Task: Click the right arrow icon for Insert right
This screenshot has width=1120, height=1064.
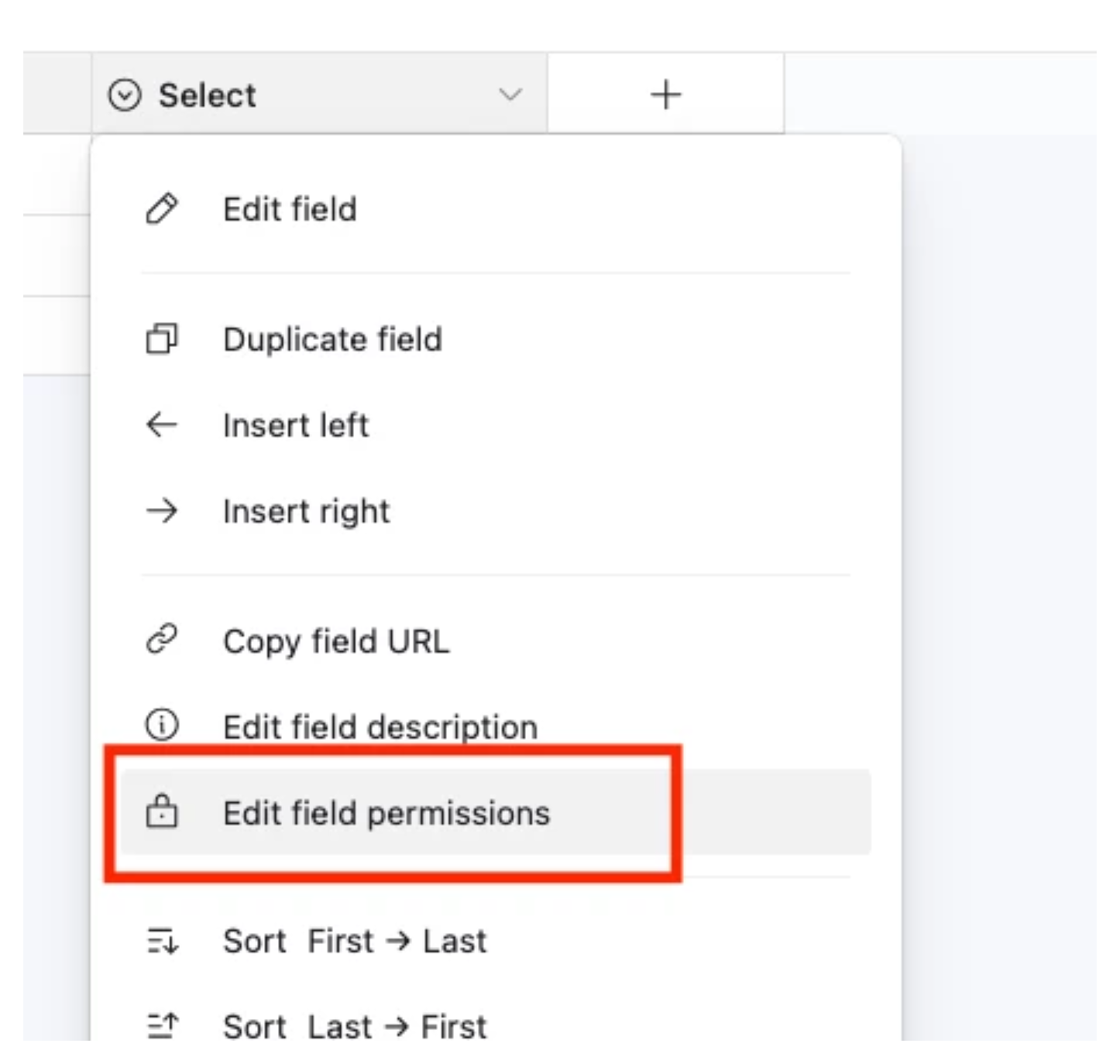Action: pos(161,510)
